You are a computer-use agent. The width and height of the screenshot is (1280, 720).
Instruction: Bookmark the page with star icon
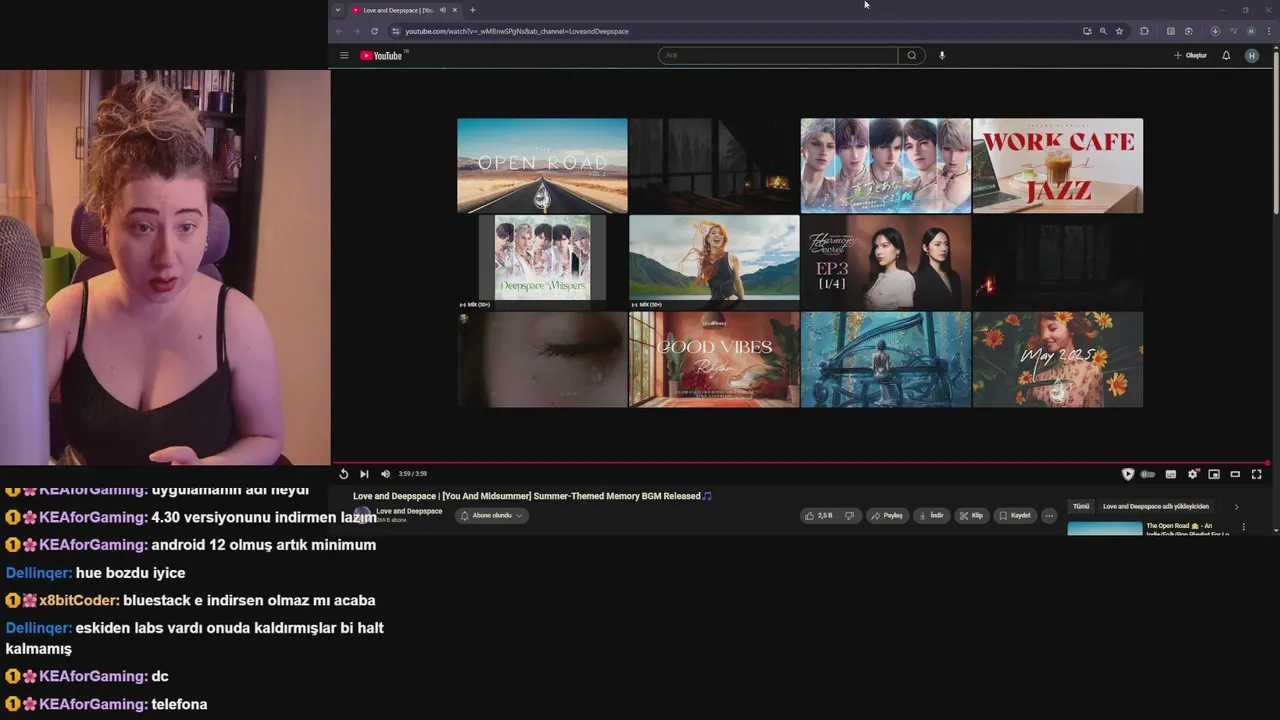tap(1119, 31)
